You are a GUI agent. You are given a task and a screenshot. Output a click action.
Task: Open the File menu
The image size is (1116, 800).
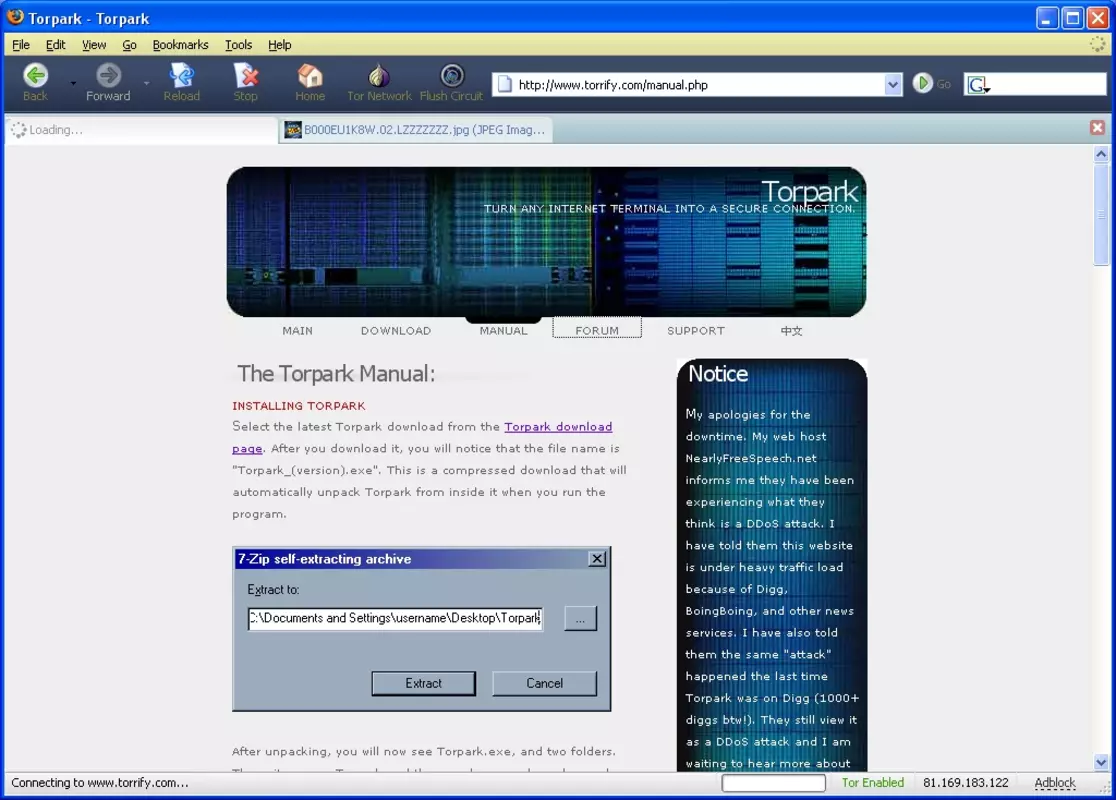coord(21,45)
